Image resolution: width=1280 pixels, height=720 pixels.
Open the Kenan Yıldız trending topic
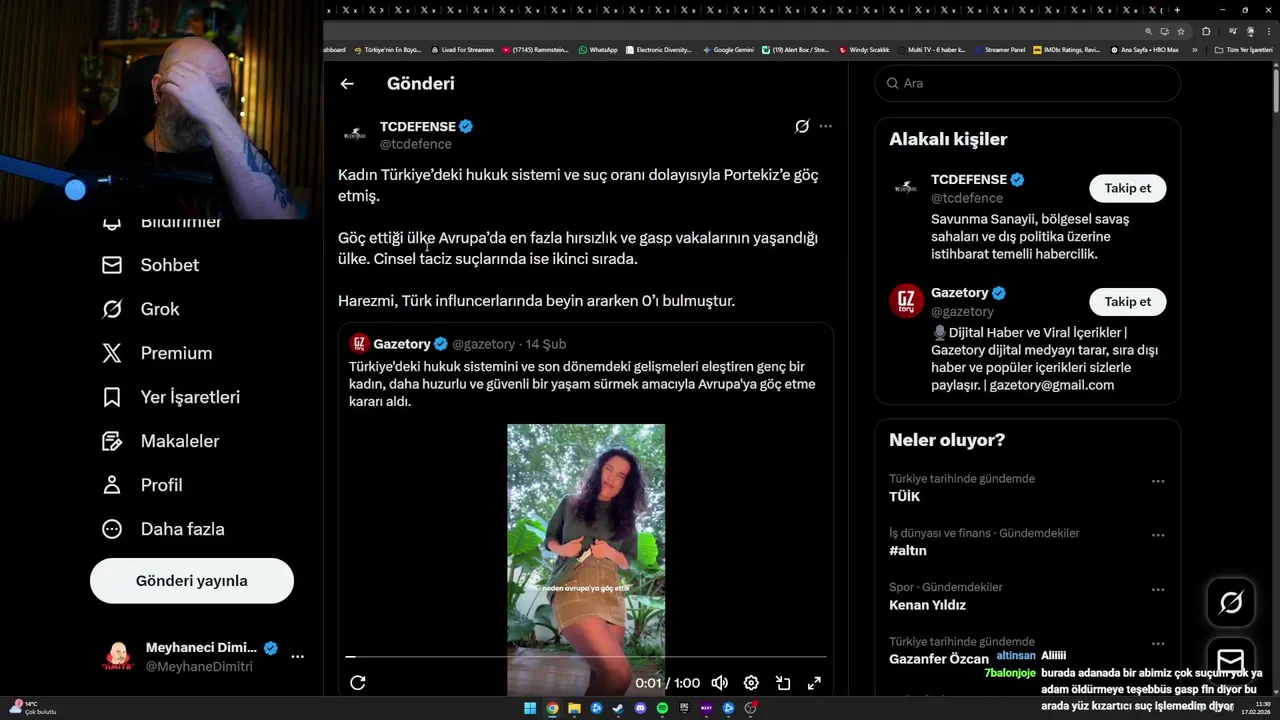pos(927,604)
